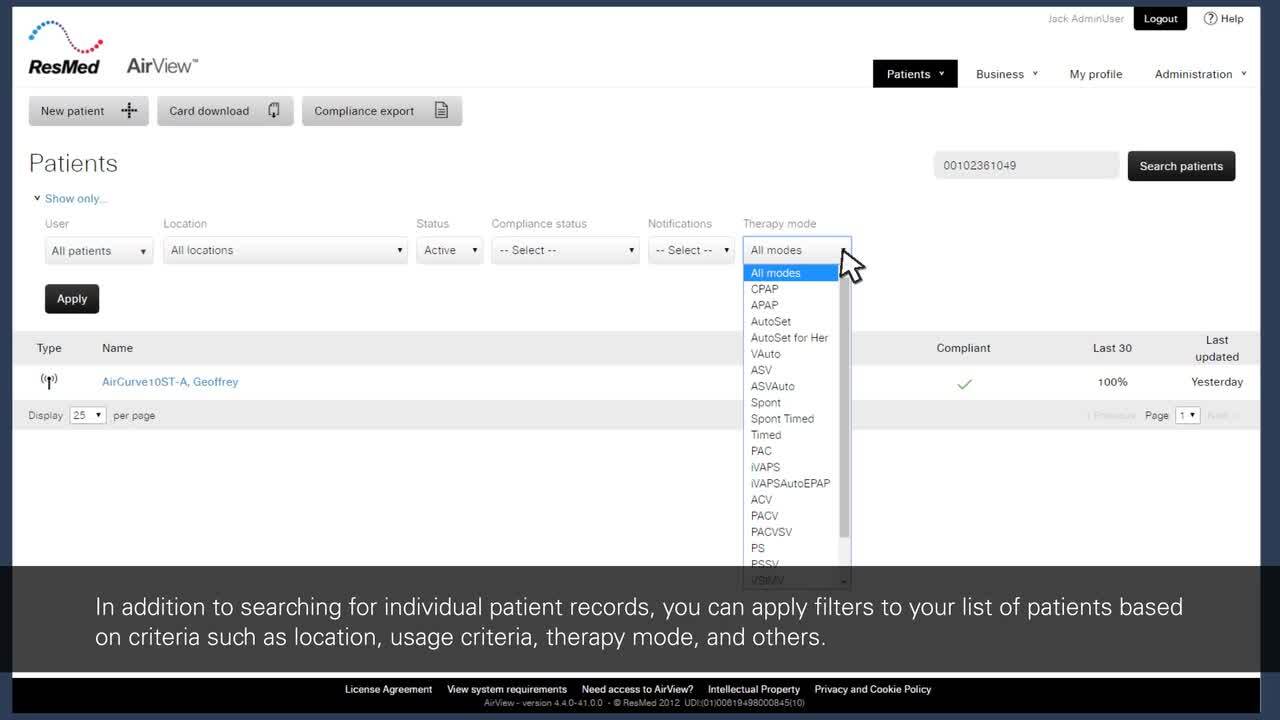Choose iVAPS in therapy mode list
Screen dimensions: 1280x720
765,467
